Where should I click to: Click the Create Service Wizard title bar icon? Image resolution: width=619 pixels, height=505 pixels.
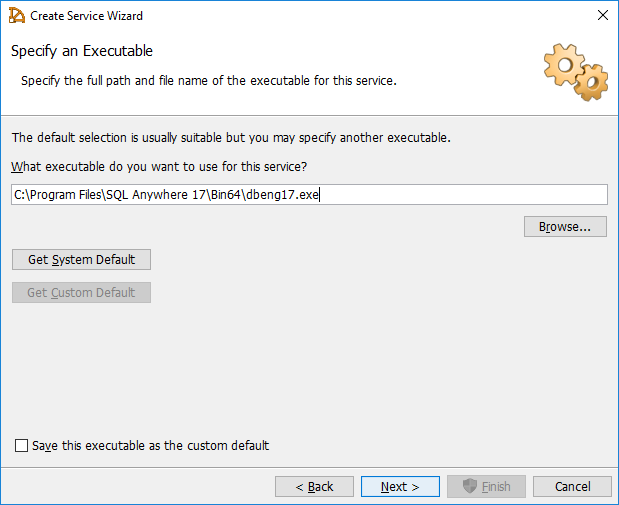point(17,16)
